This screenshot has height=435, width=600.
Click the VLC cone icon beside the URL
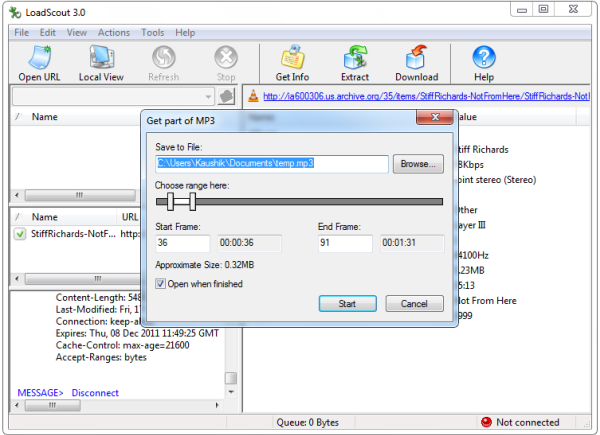click(x=253, y=96)
